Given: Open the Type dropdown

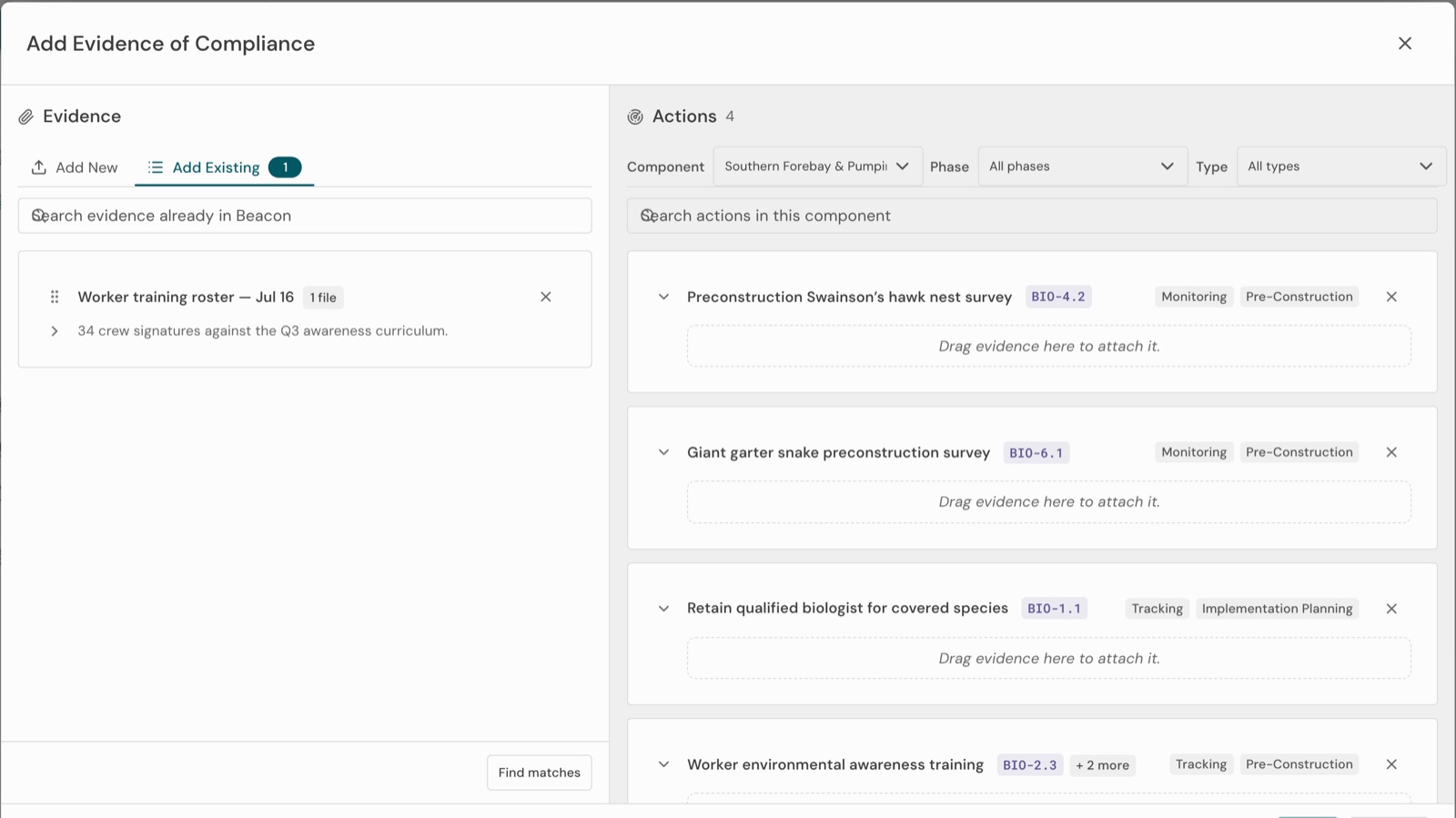Looking at the screenshot, I should (1341, 167).
